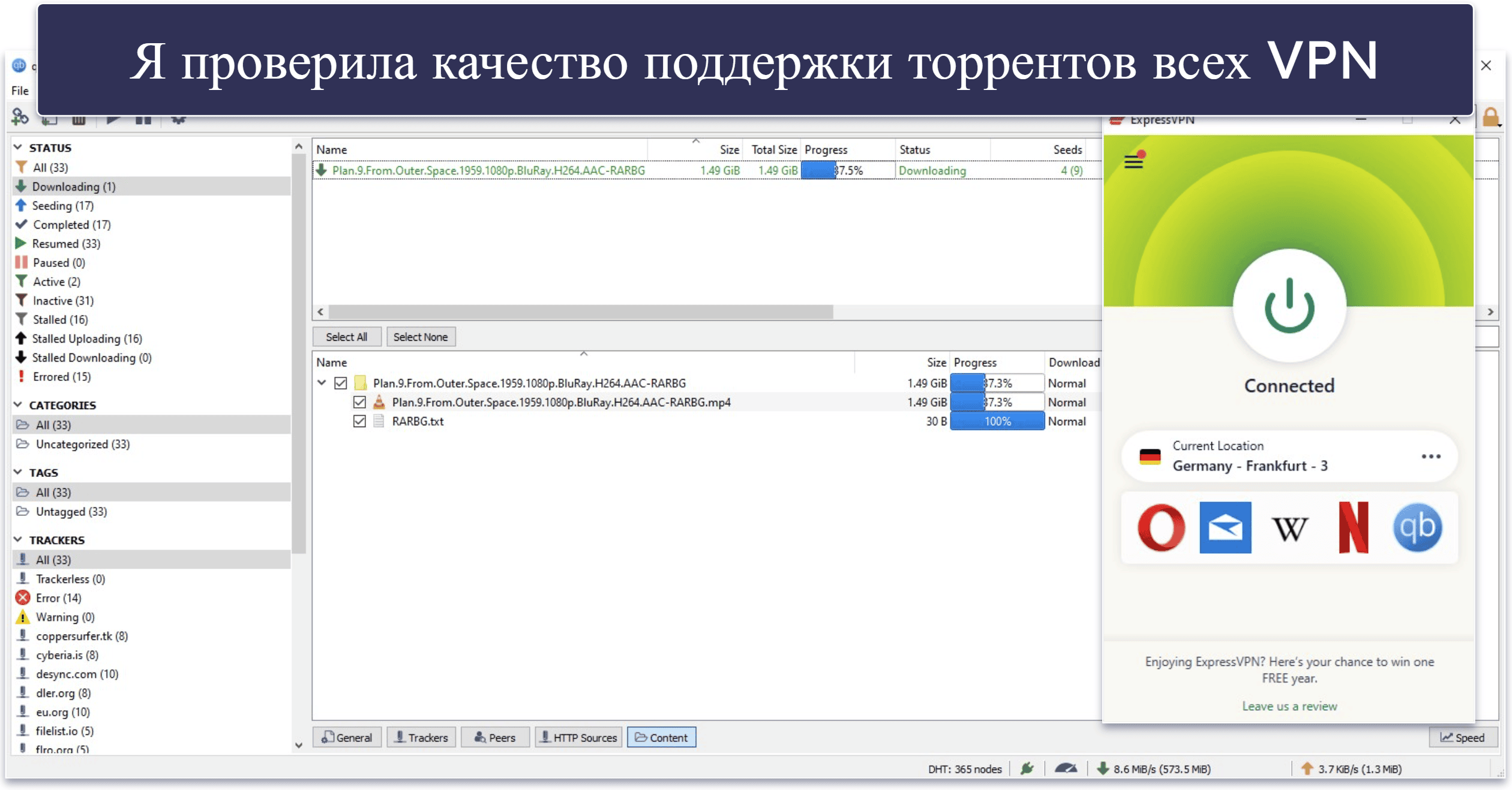
Task: Select the Content tab
Action: tap(661, 737)
